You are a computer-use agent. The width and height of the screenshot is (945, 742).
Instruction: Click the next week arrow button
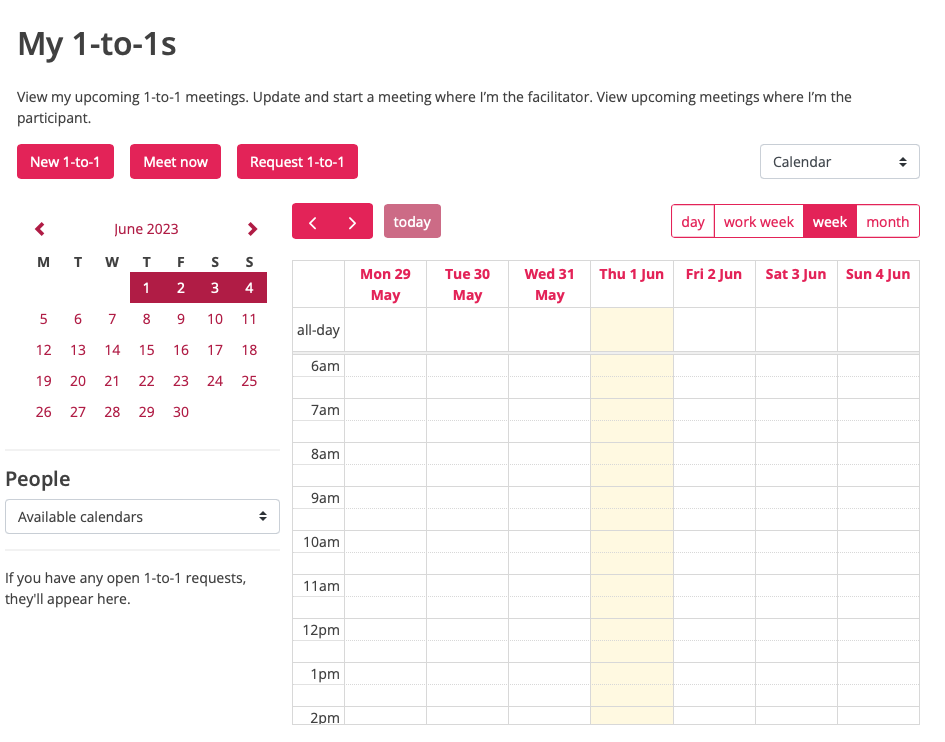(x=352, y=222)
